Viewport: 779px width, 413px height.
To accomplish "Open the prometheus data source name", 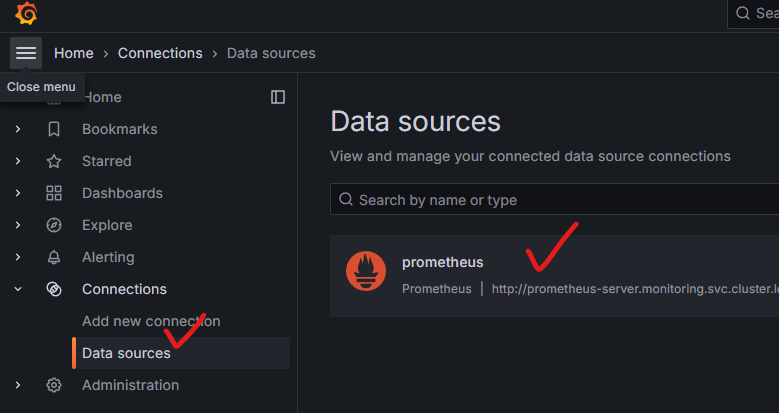I will pos(443,262).
